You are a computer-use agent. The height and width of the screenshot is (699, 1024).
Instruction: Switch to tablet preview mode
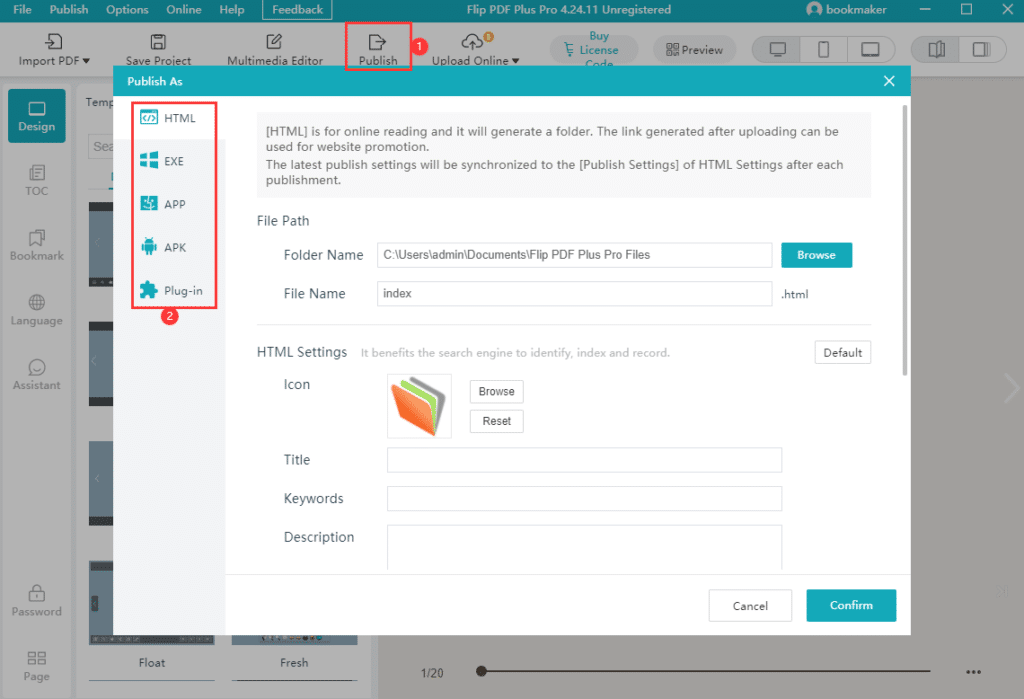871,48
